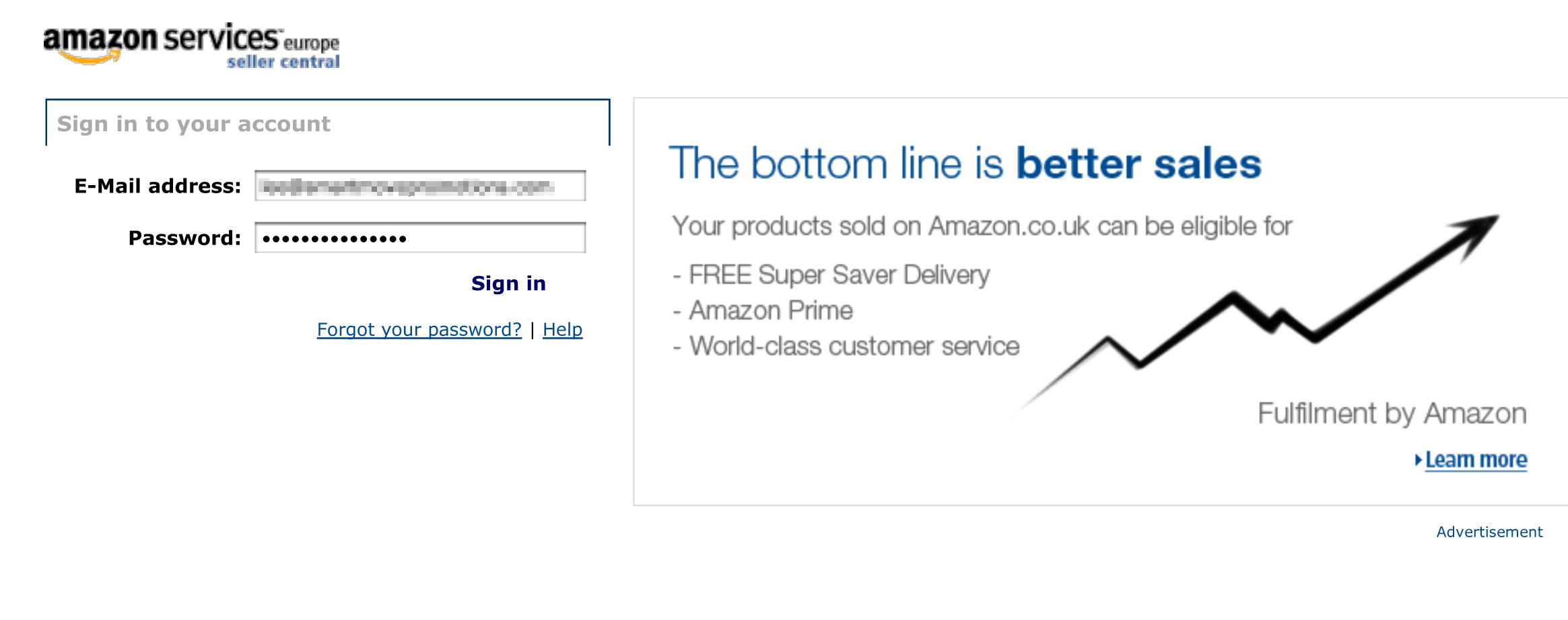The width and height of the screenshot is (1568, 620).
Task: Click the "Password:" label
Action: tap(184, 238)
